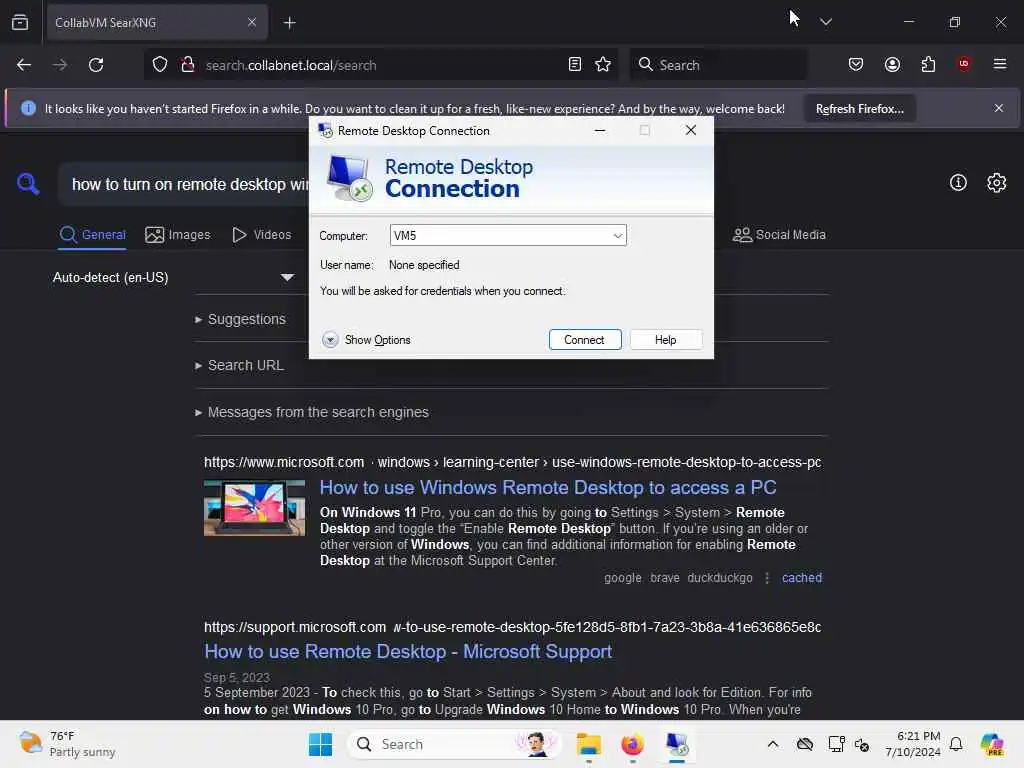Open the Pocket save icon
The image size is (1024, 768).
coord(856,65)
